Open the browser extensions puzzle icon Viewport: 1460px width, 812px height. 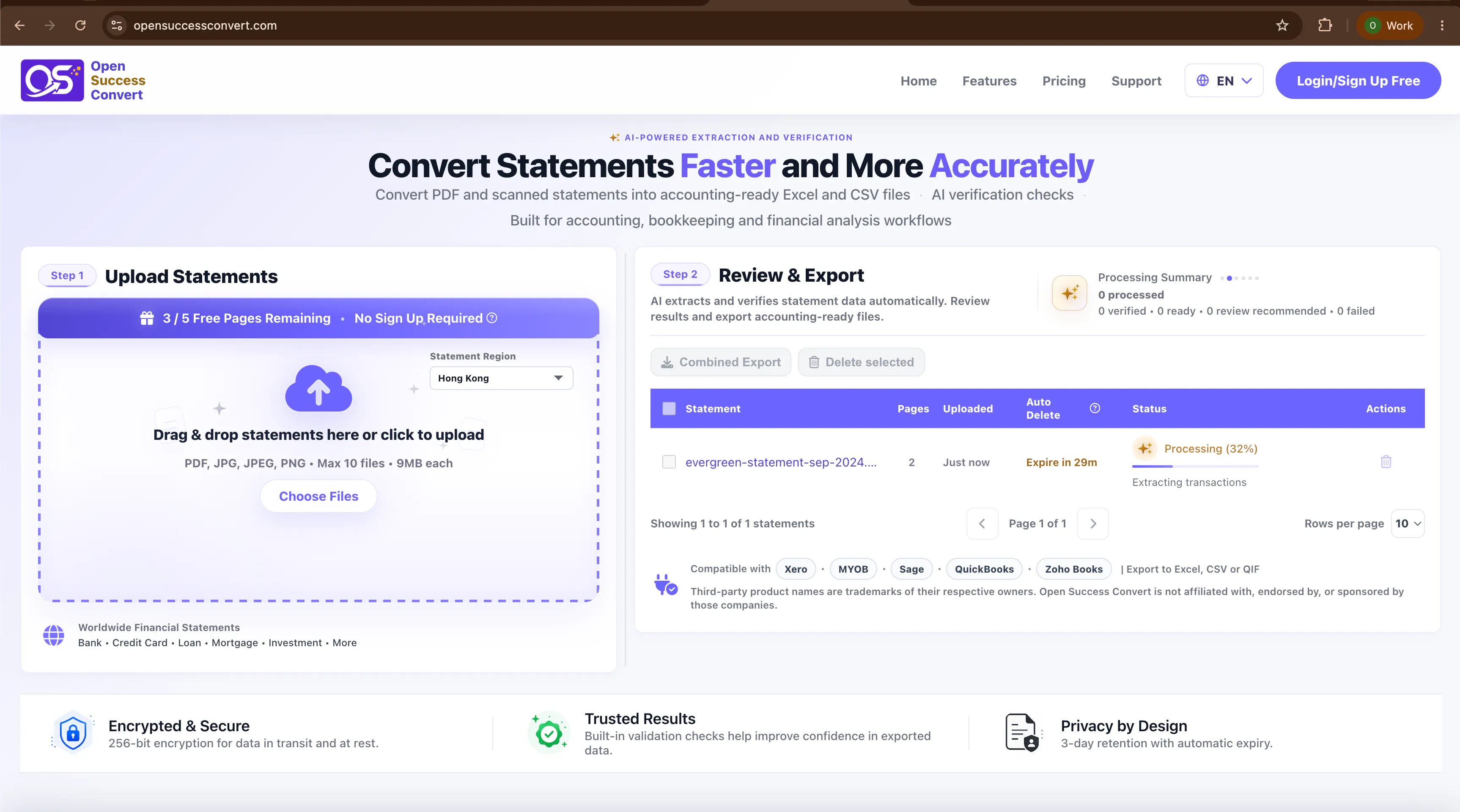[1325, 25]
